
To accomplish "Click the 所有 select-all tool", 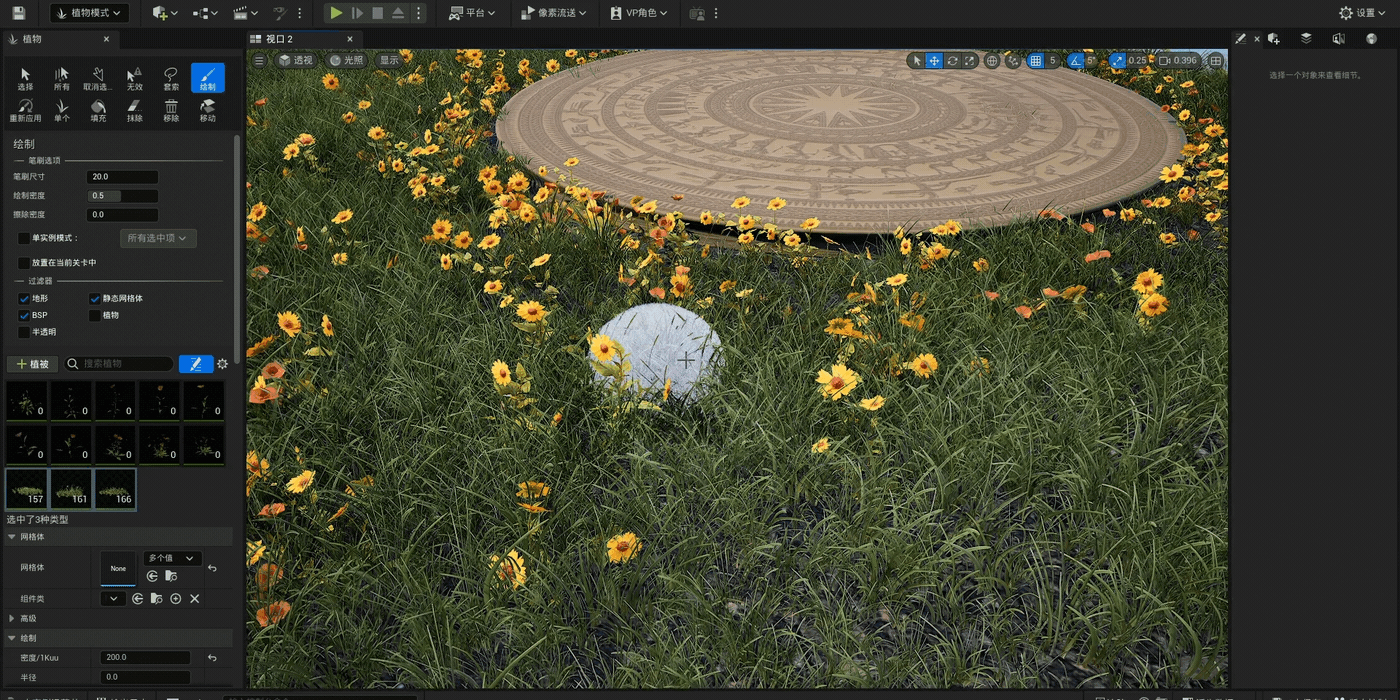I will tap(62, 78).
